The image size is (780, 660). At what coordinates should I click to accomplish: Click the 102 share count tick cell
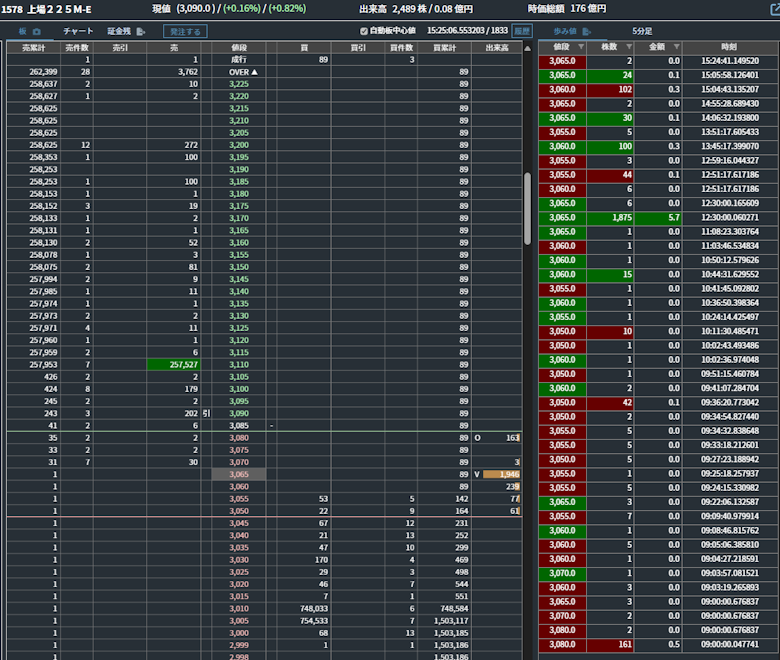pyautogui.click(x=610, y=90)
